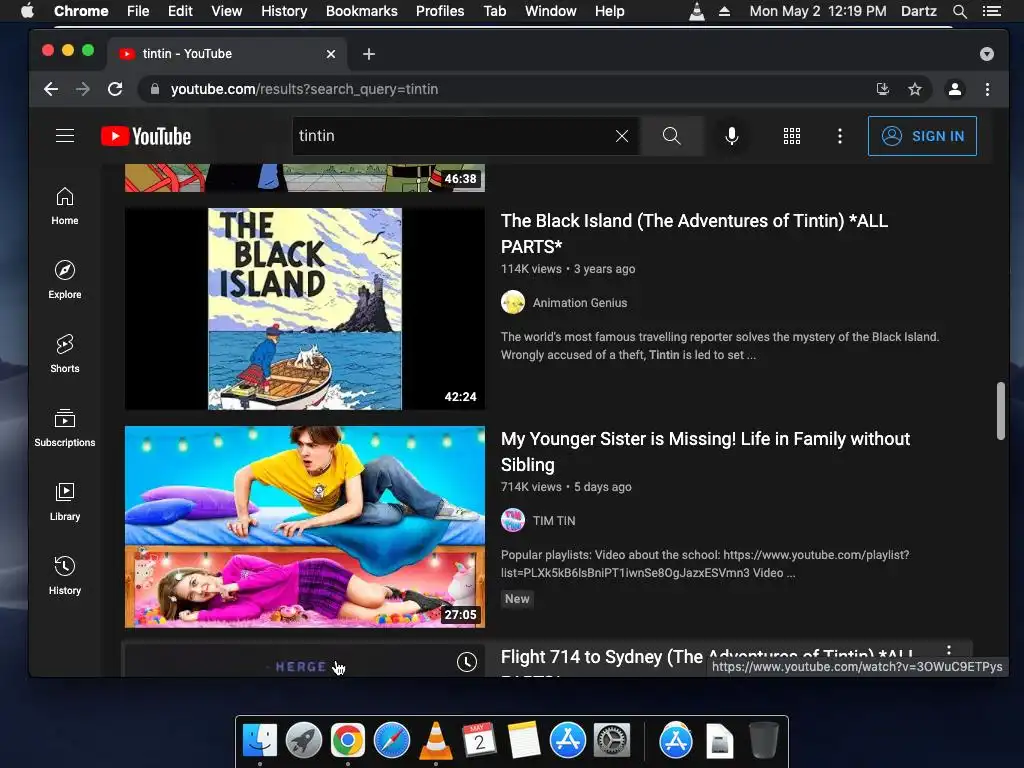Click the search magnifier button

[671, 136]
